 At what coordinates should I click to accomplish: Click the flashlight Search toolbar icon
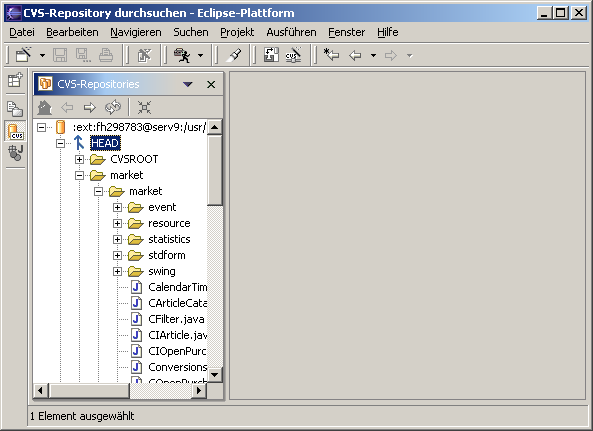tap(234, 55)
